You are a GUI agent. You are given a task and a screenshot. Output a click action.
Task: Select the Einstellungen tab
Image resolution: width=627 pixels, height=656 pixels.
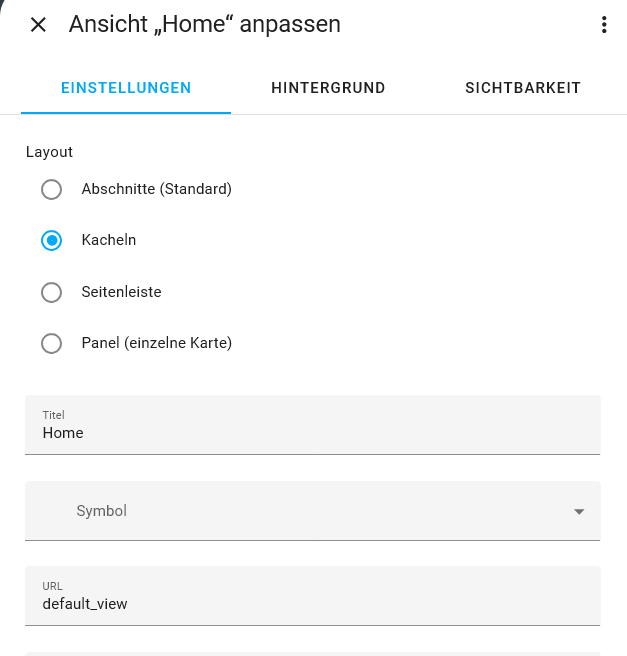coord(126,88)
